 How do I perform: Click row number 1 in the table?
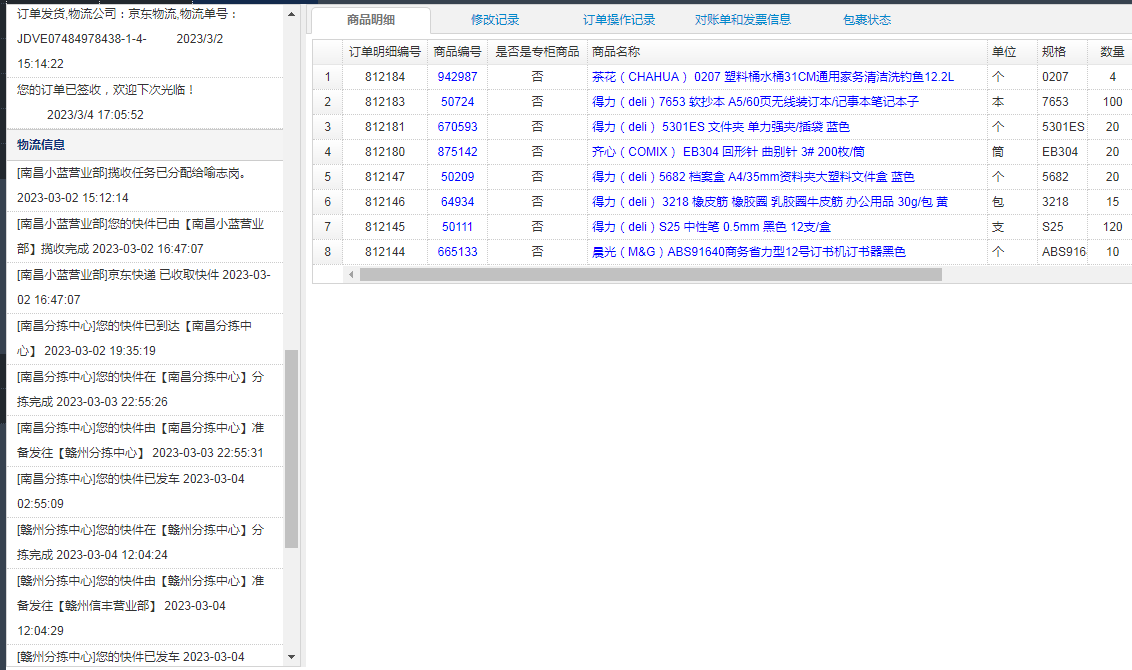point(328,77)
